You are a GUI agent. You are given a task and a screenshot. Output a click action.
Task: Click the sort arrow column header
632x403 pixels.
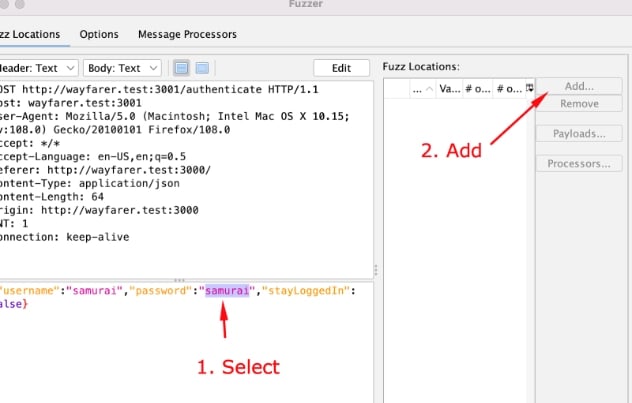(x=423, y=89)
